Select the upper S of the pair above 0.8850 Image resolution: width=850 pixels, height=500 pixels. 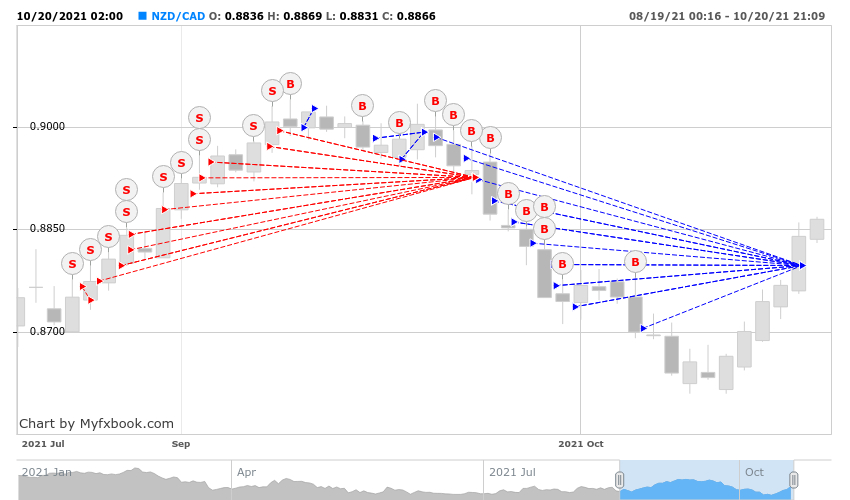[x=126, y=190]
